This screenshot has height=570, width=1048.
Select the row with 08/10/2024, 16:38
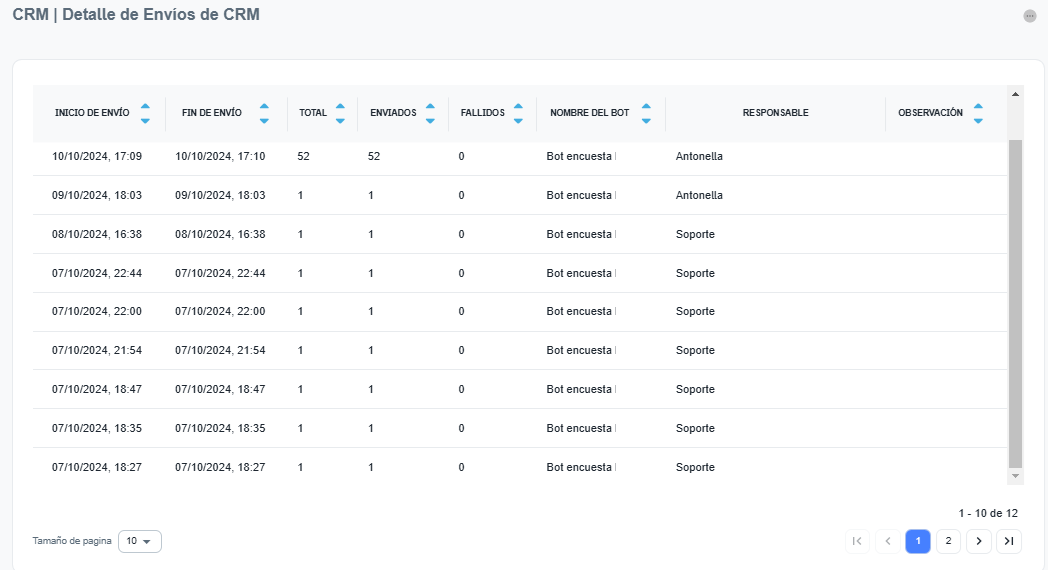coord(97,234)
